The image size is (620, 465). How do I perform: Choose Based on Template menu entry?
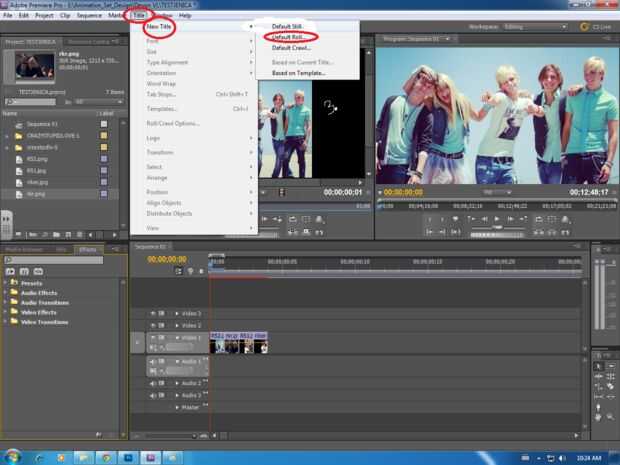[299, 73]
